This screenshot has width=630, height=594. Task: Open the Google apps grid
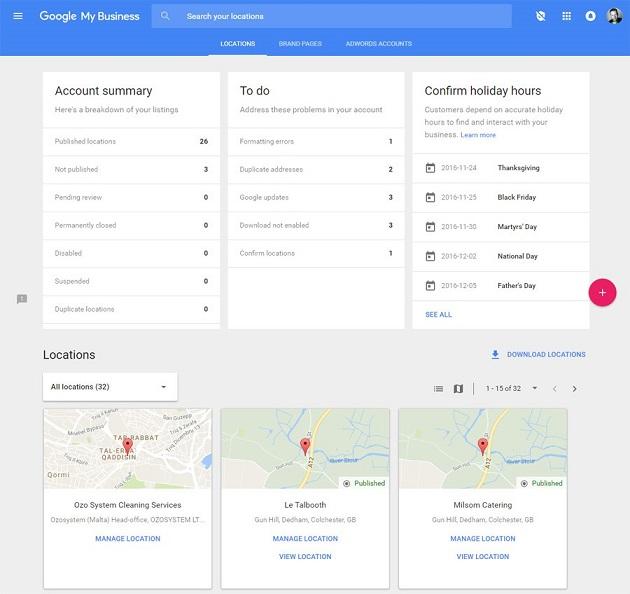pos(567,16)
